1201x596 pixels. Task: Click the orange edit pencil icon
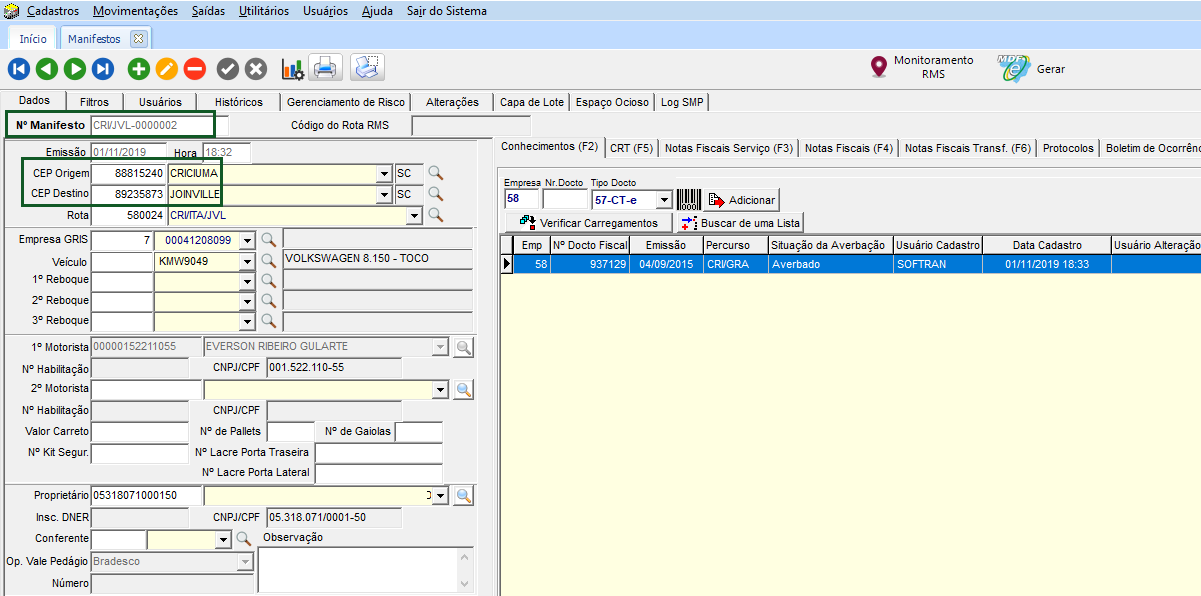point(167,69)
